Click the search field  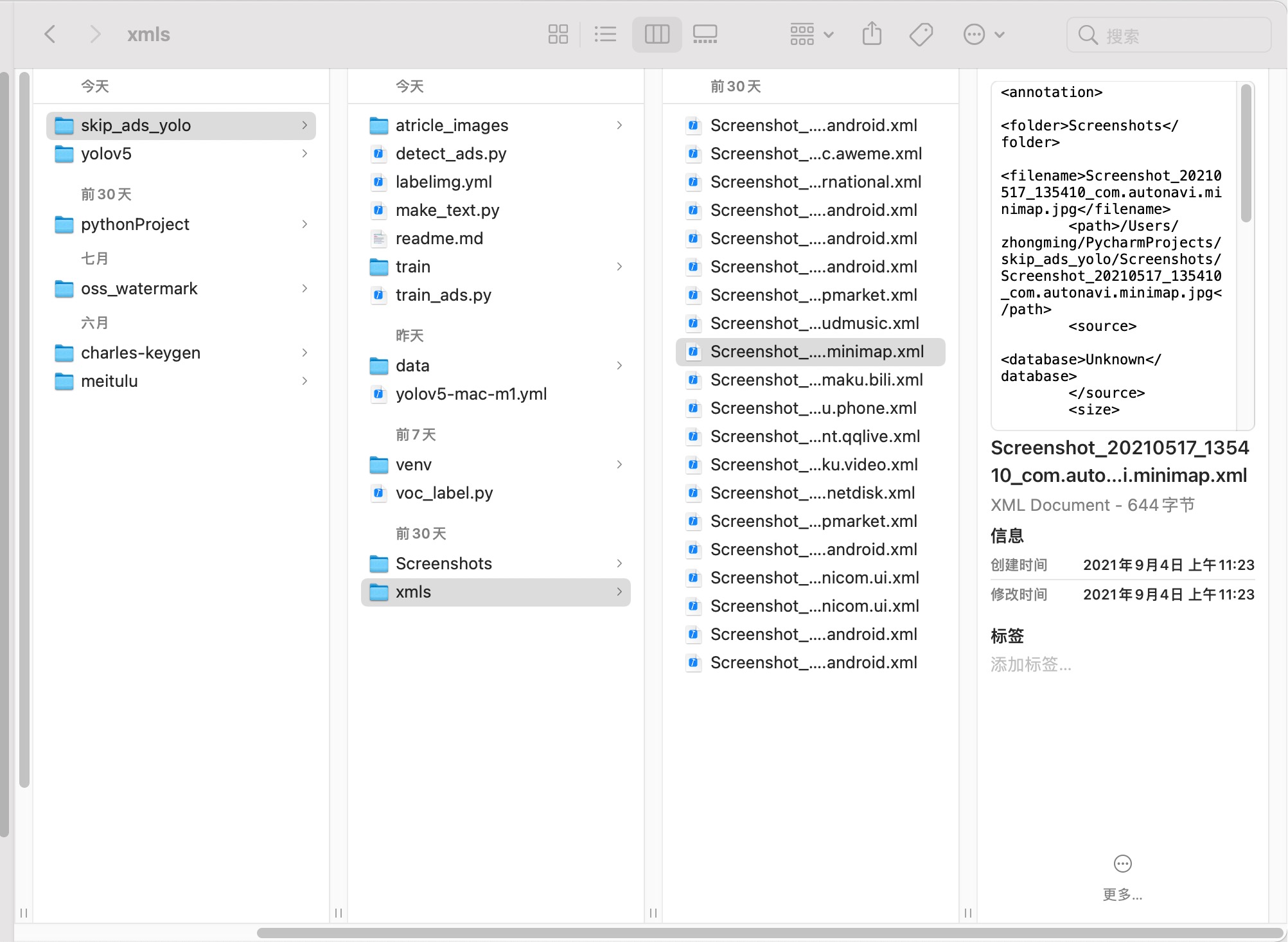tap(1169, 35)
